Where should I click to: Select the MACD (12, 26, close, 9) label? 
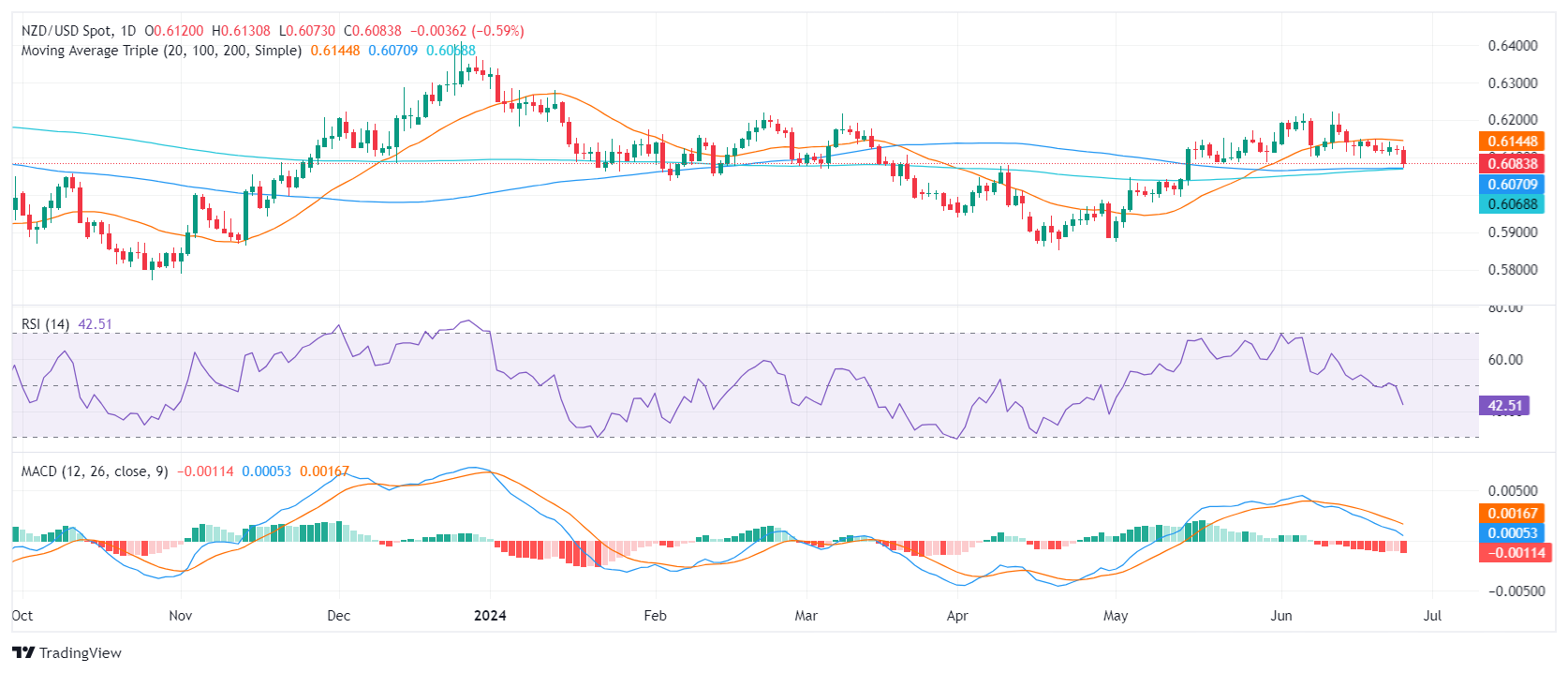coord(95,471)
